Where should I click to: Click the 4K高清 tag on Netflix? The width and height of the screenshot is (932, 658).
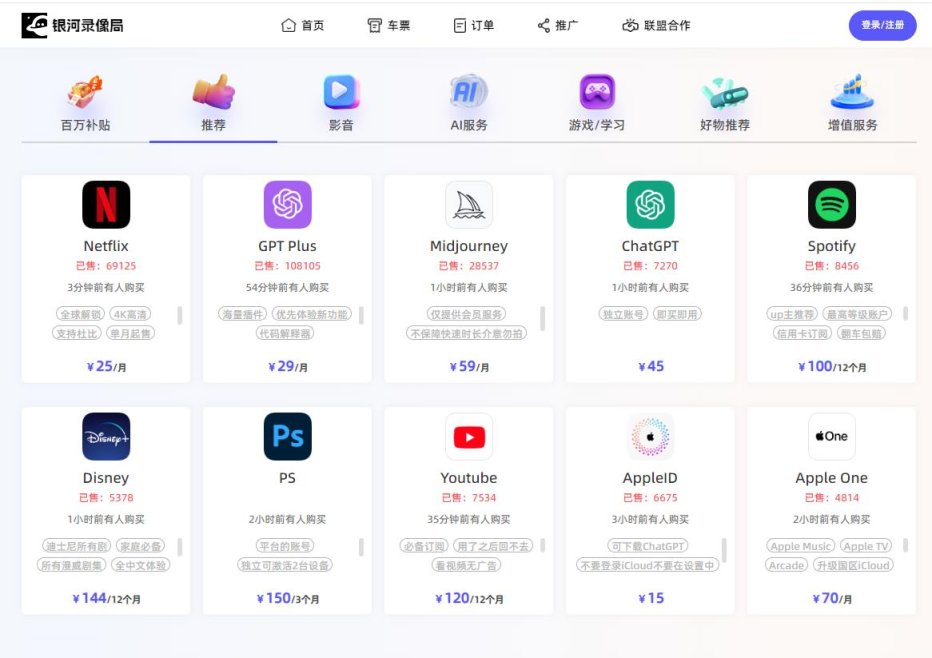coord(130,314)
